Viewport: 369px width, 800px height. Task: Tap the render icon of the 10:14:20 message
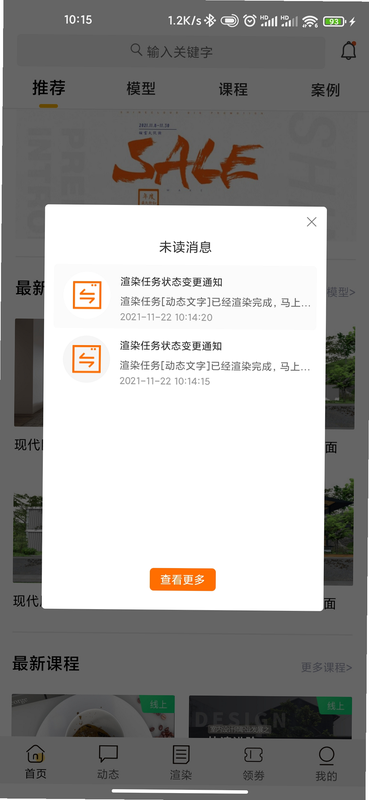point(87,295)
